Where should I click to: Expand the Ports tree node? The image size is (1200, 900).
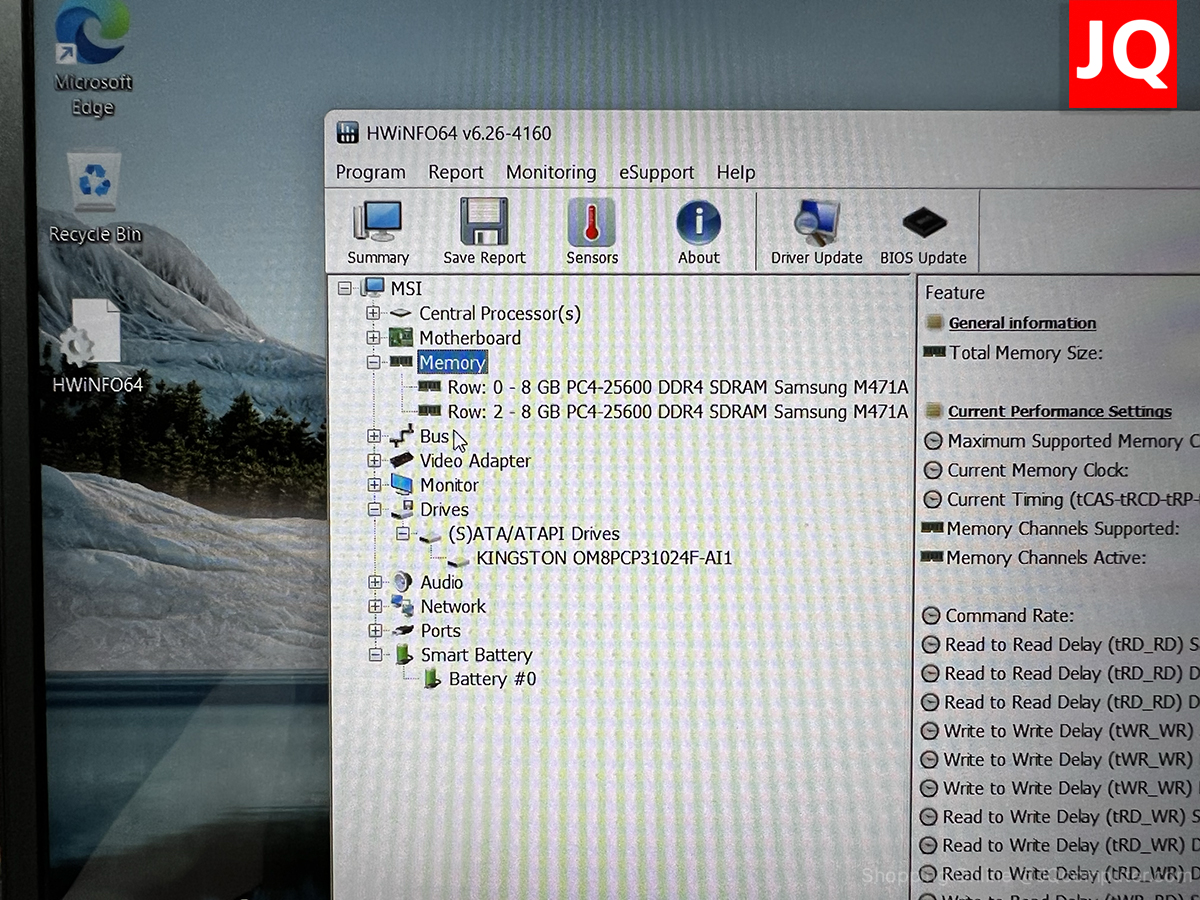[x=375, y=631]
